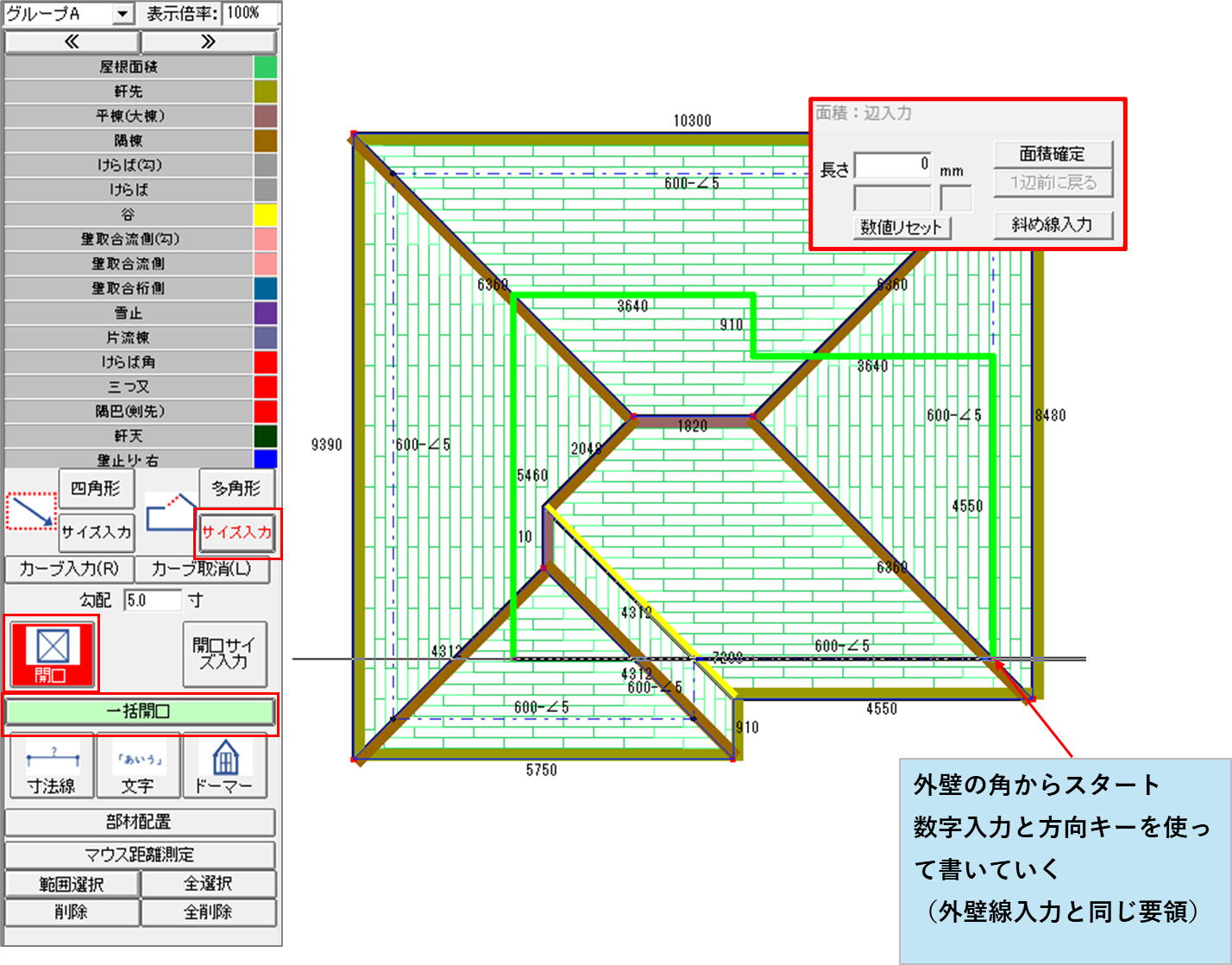Click the 斜め線入力 button
This screenshot has height=965, width=1232.
coord(1053,225)
